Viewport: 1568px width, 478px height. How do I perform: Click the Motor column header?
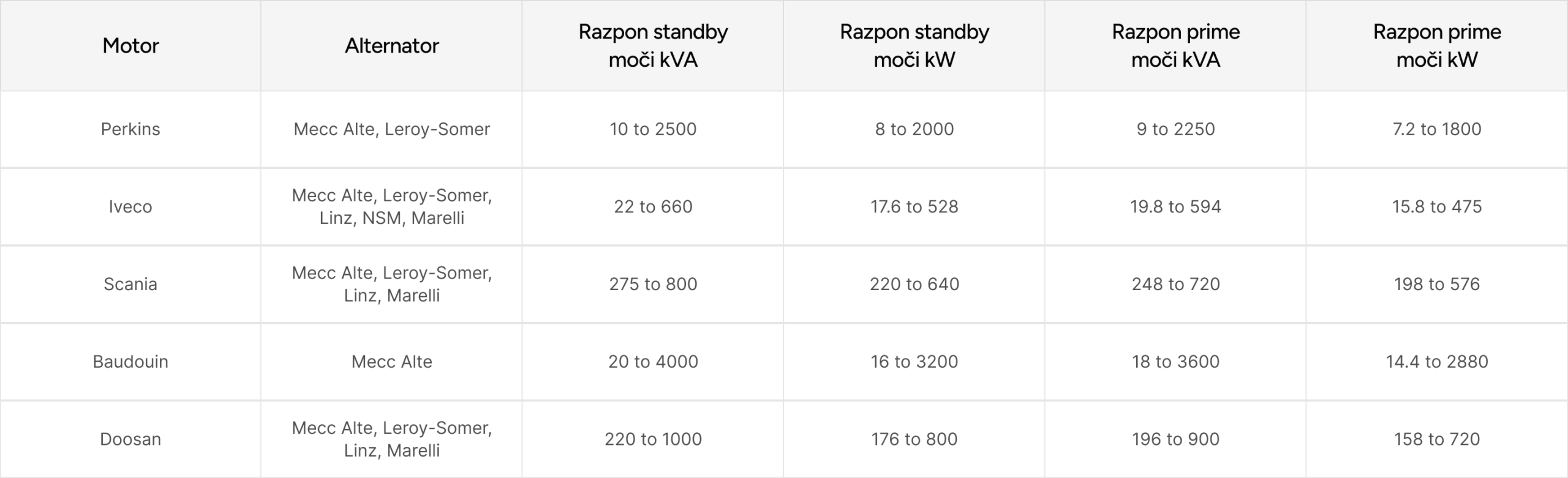pos(130,46)
